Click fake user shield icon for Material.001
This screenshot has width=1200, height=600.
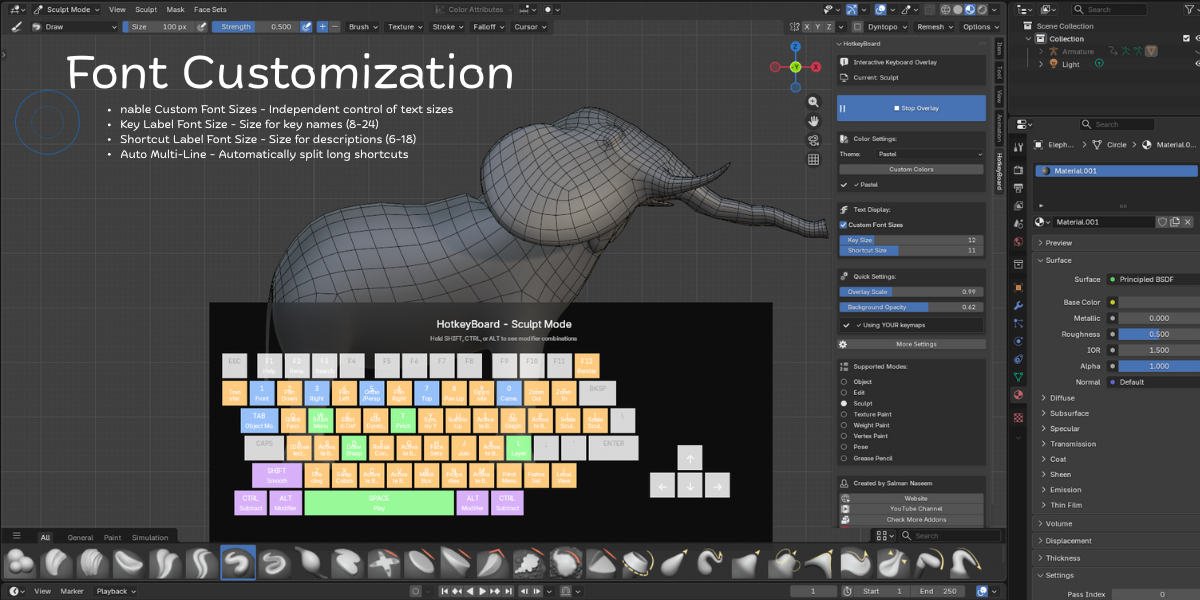pos(1163,222)
